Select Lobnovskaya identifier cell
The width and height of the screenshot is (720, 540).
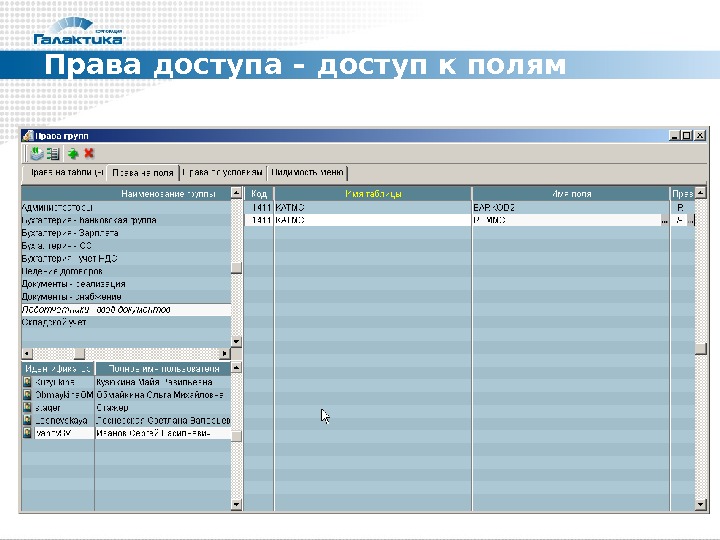(64, 420)
